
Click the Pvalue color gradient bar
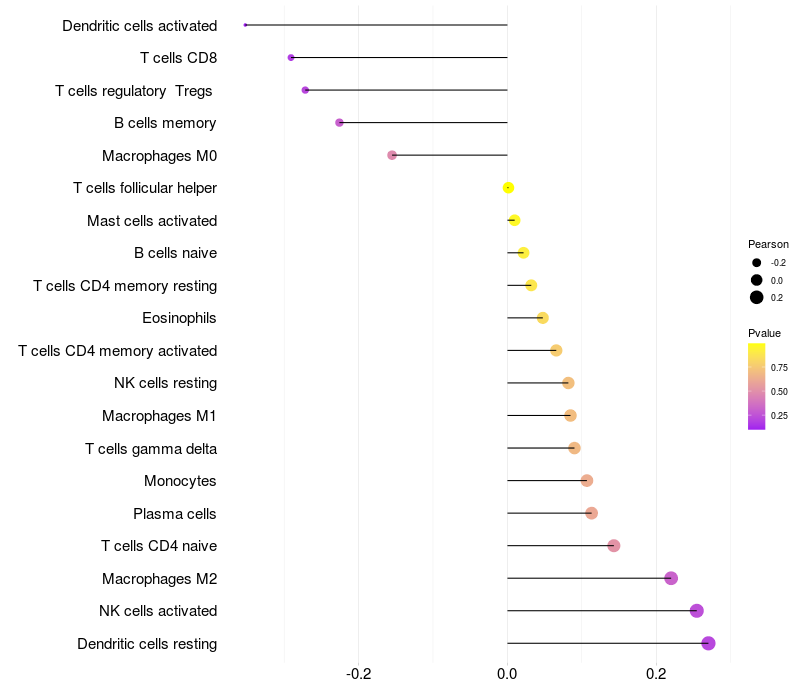[x=756, y=387]
